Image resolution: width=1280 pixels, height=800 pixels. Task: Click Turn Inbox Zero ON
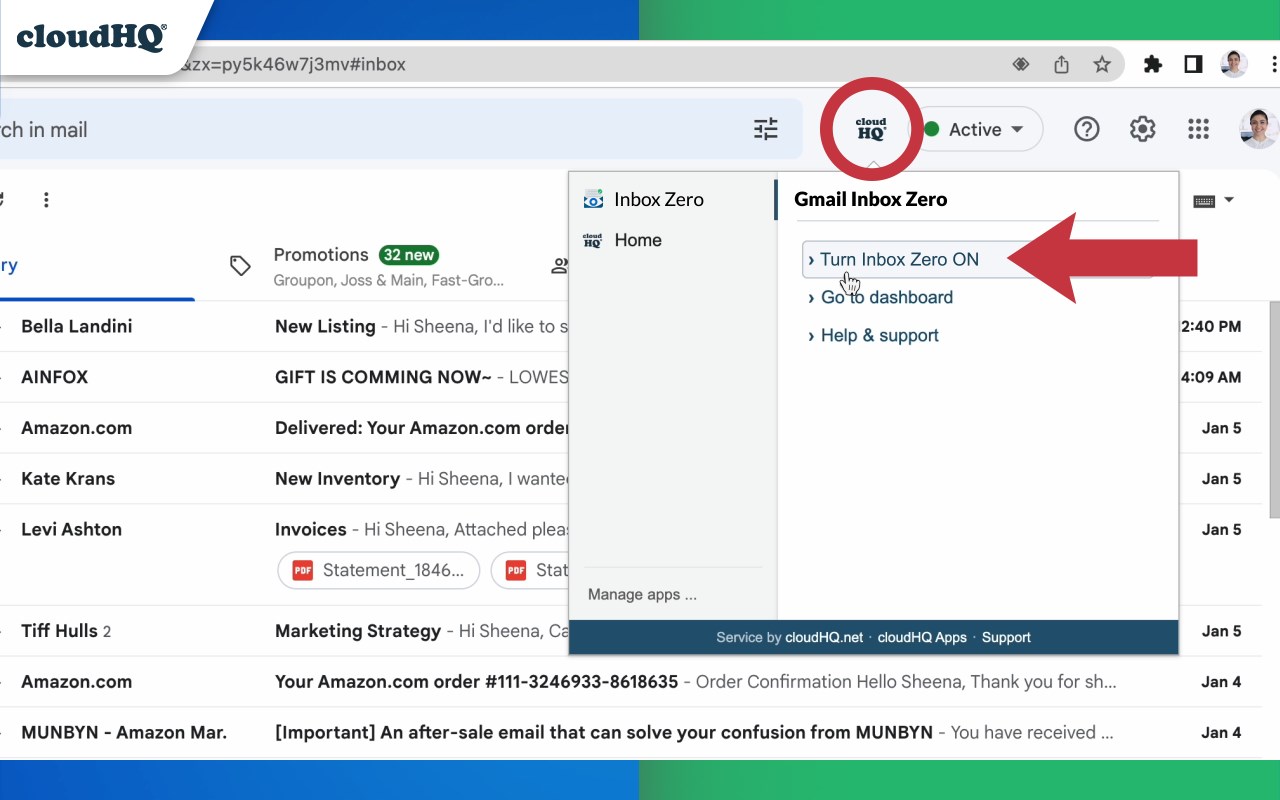(x=899, y=260)
